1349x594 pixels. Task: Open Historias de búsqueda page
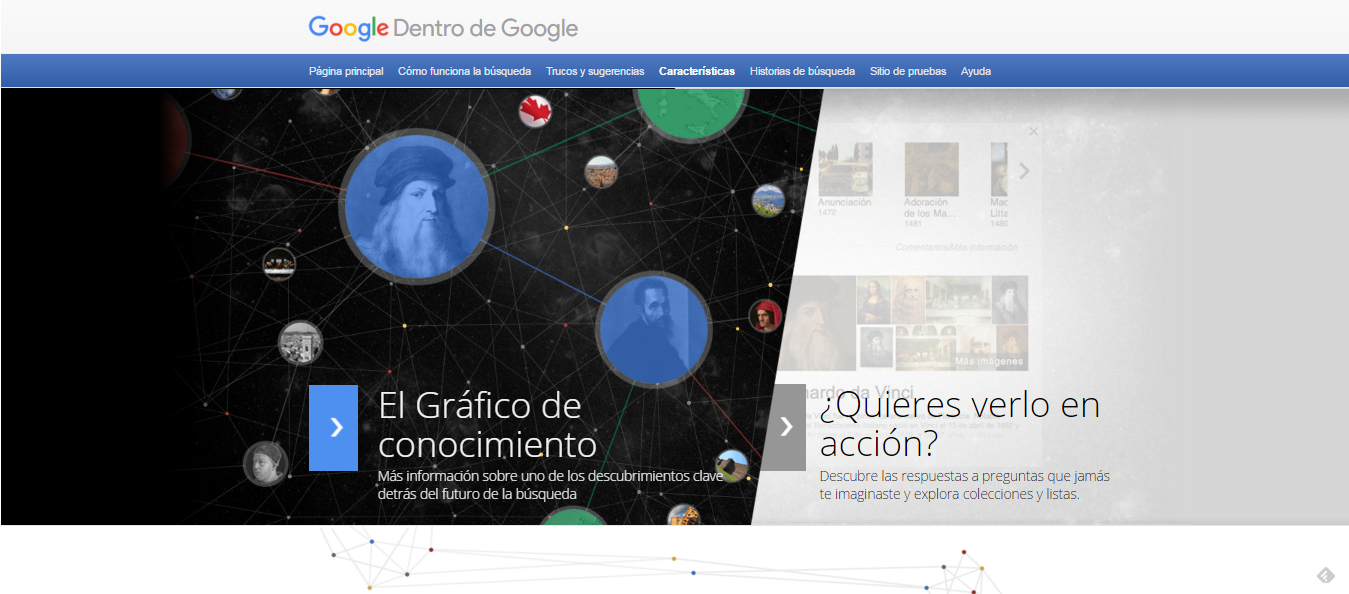coord(802,71)
